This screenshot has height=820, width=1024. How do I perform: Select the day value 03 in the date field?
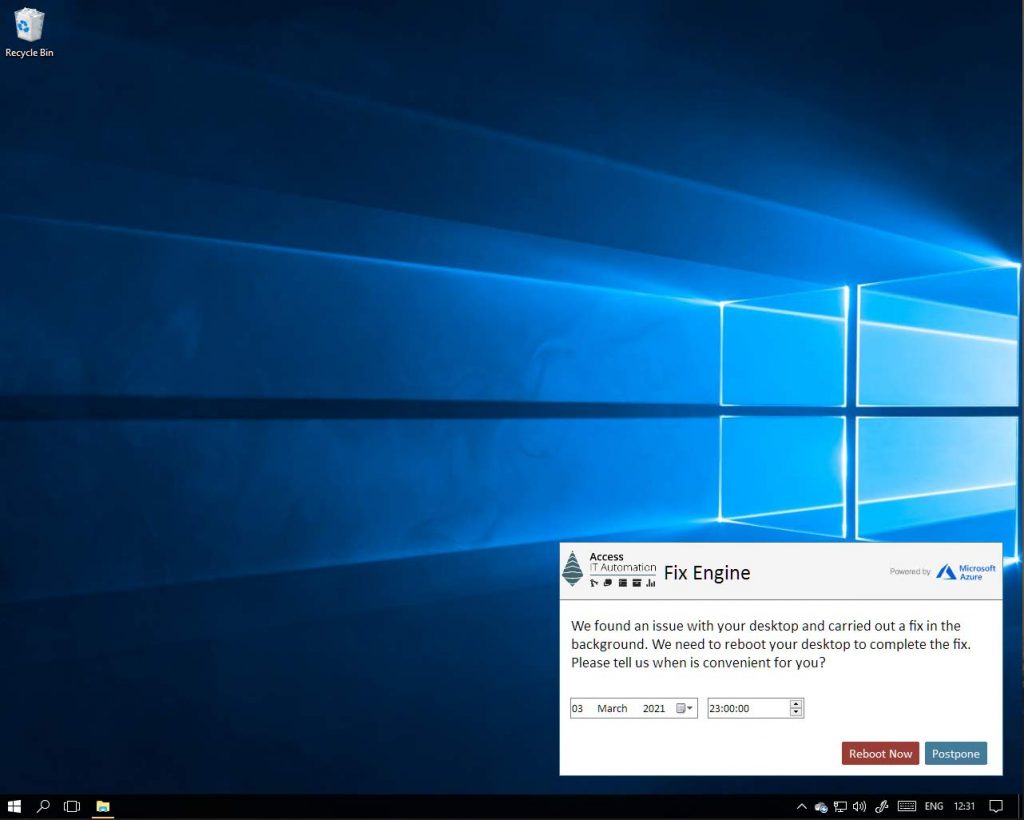(x=577, y=708)
